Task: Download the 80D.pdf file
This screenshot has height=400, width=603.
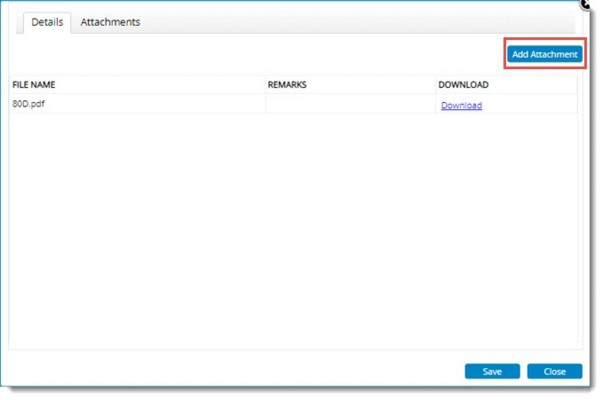Action: tap(461, 105)
